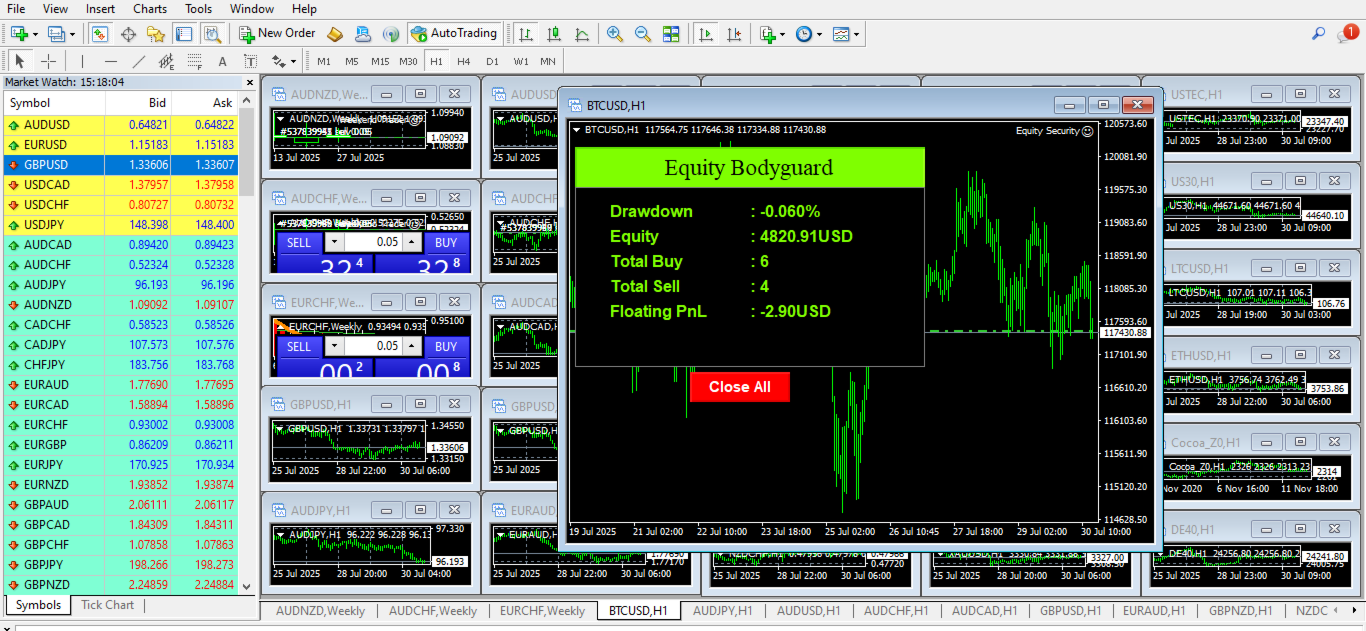
Task: Increase lot size with the up stepper
Action: 411,242
